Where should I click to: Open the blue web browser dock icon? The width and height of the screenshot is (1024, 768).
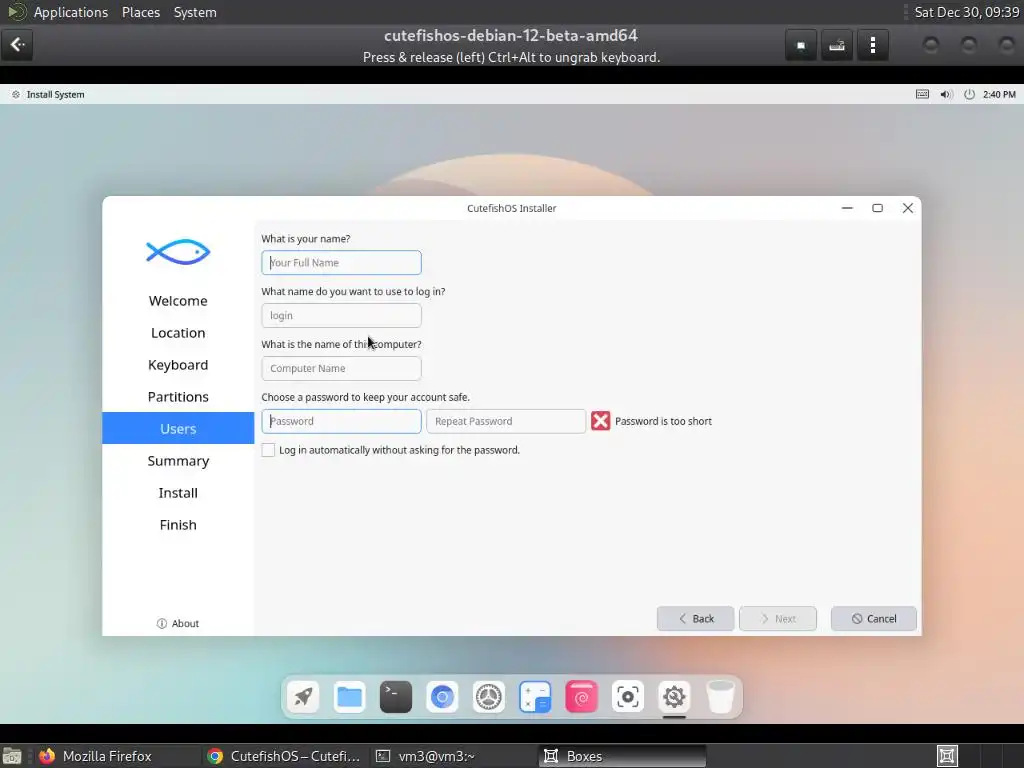tap(442, 697)
